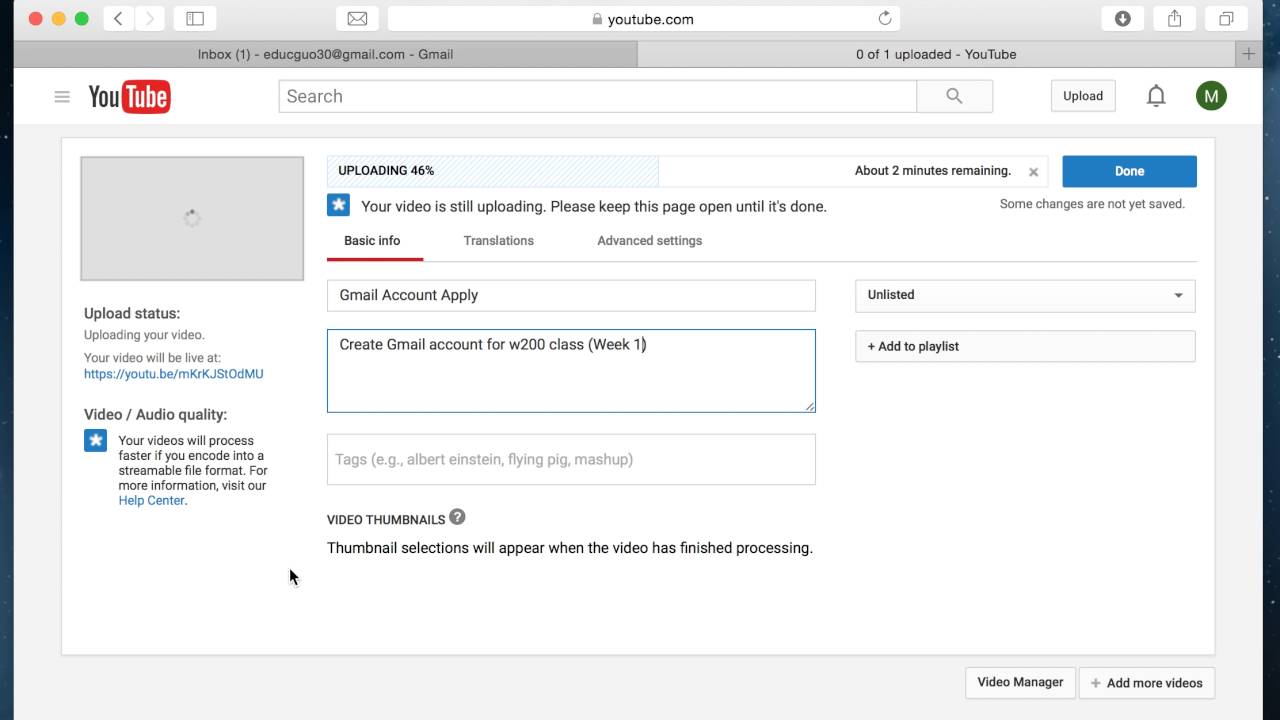Open the YouTube guide hamburger menu
This screenshot has width=1280, height=720.
(x=62, y=97)
